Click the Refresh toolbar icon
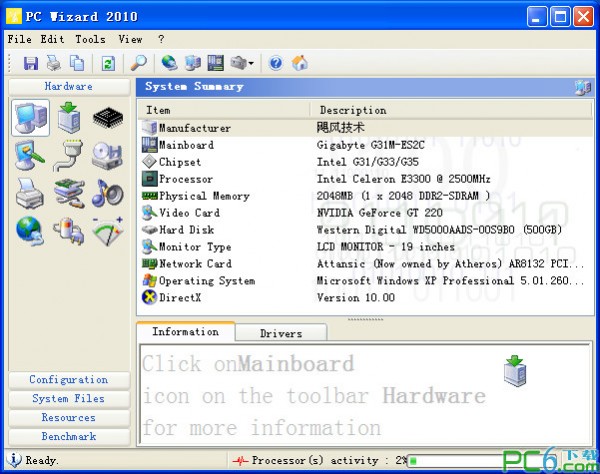 (108, 63)
